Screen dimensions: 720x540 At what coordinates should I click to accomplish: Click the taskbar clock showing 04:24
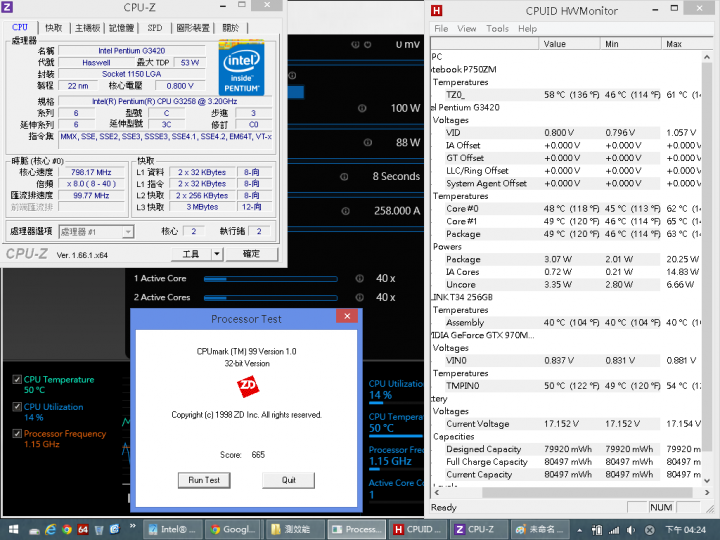[686, 530]
